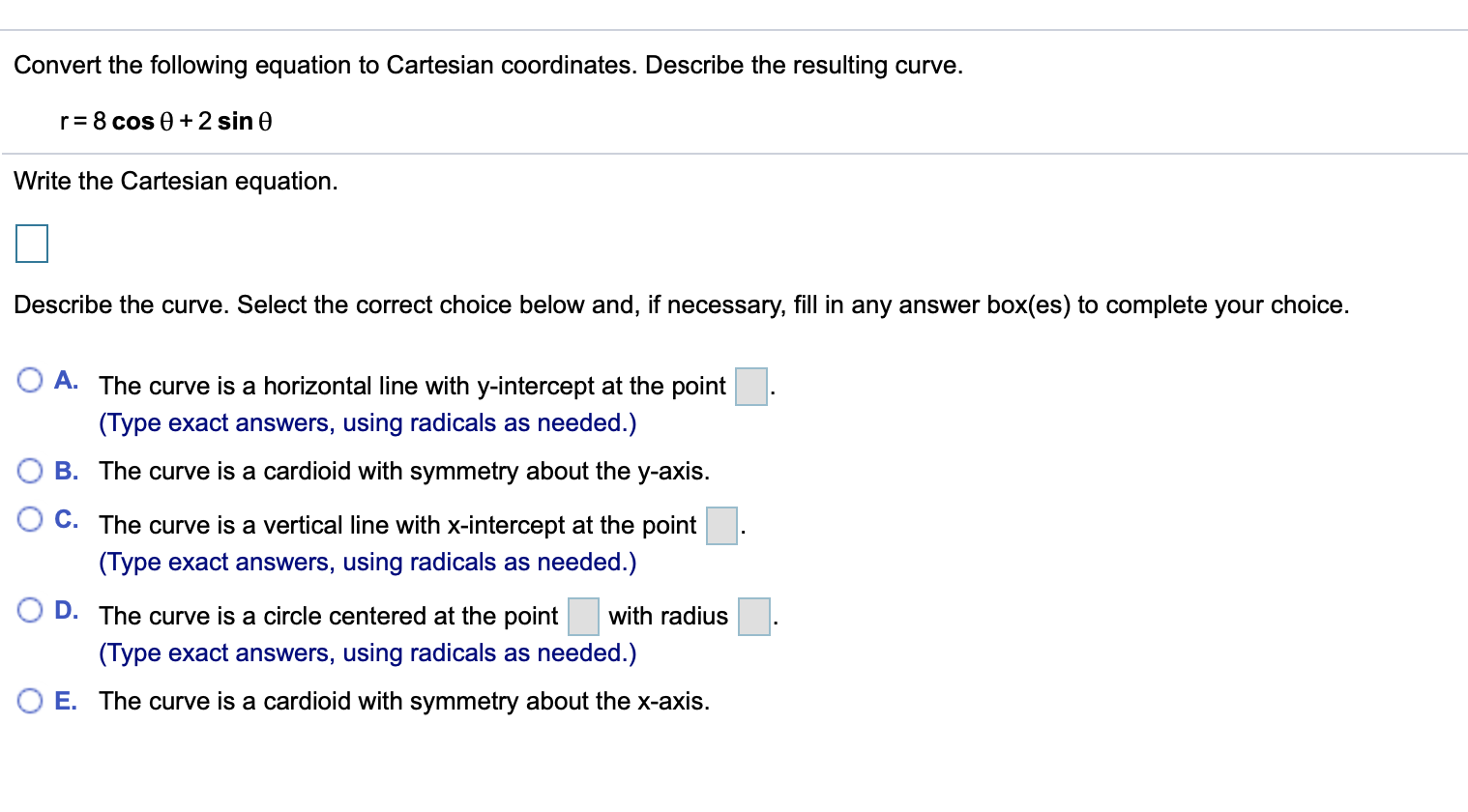This screenshot has height=812, width=1468.
Task: Click the cardioid y-axis symmetry option text
Action: 404,472
